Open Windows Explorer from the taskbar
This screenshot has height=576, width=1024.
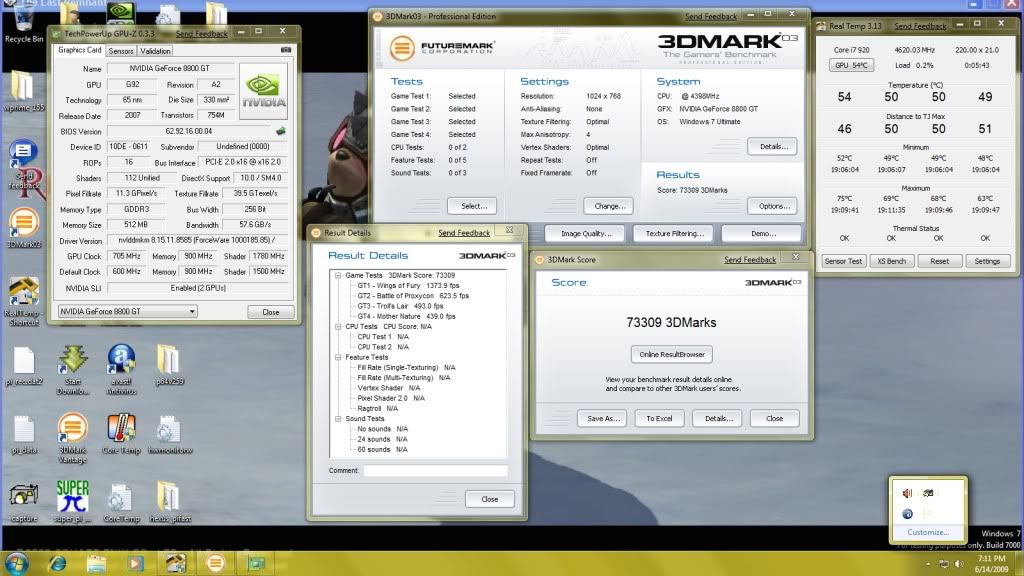96,563
